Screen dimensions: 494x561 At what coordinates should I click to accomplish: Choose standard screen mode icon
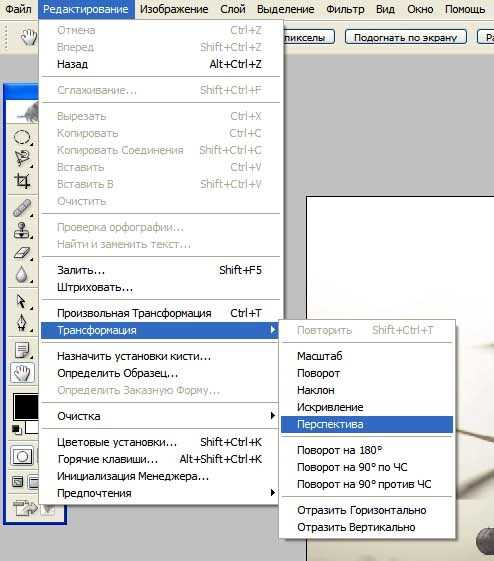click(17, 482)
